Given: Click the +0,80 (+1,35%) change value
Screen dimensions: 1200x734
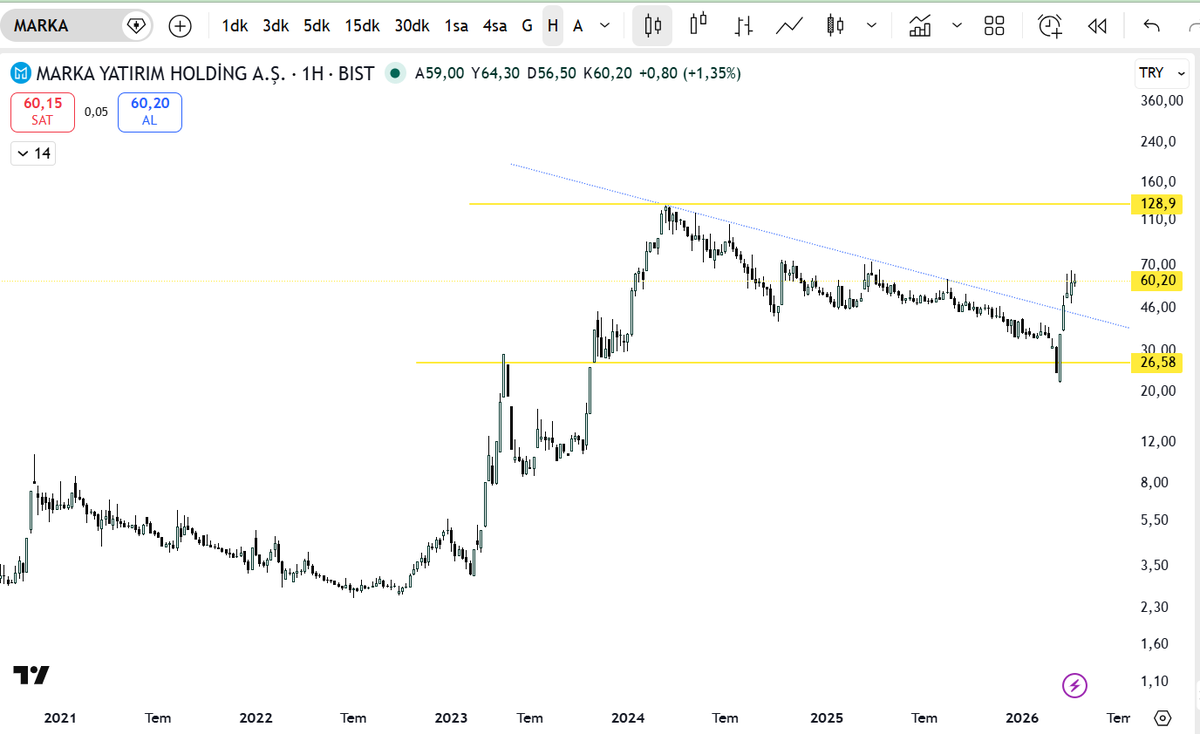Looking at the screenshot, I should pyautogui.click(x=691, y=73).
